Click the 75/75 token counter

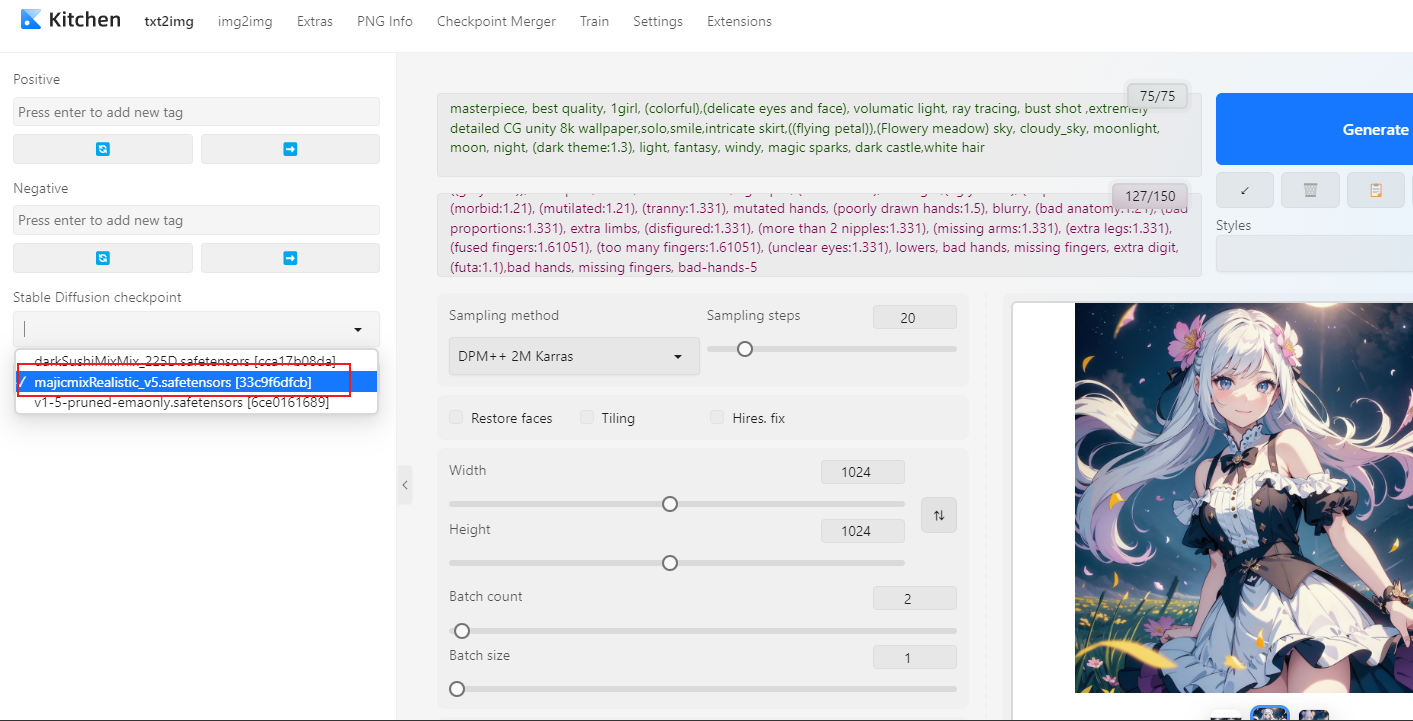(x=1157, y=96)
